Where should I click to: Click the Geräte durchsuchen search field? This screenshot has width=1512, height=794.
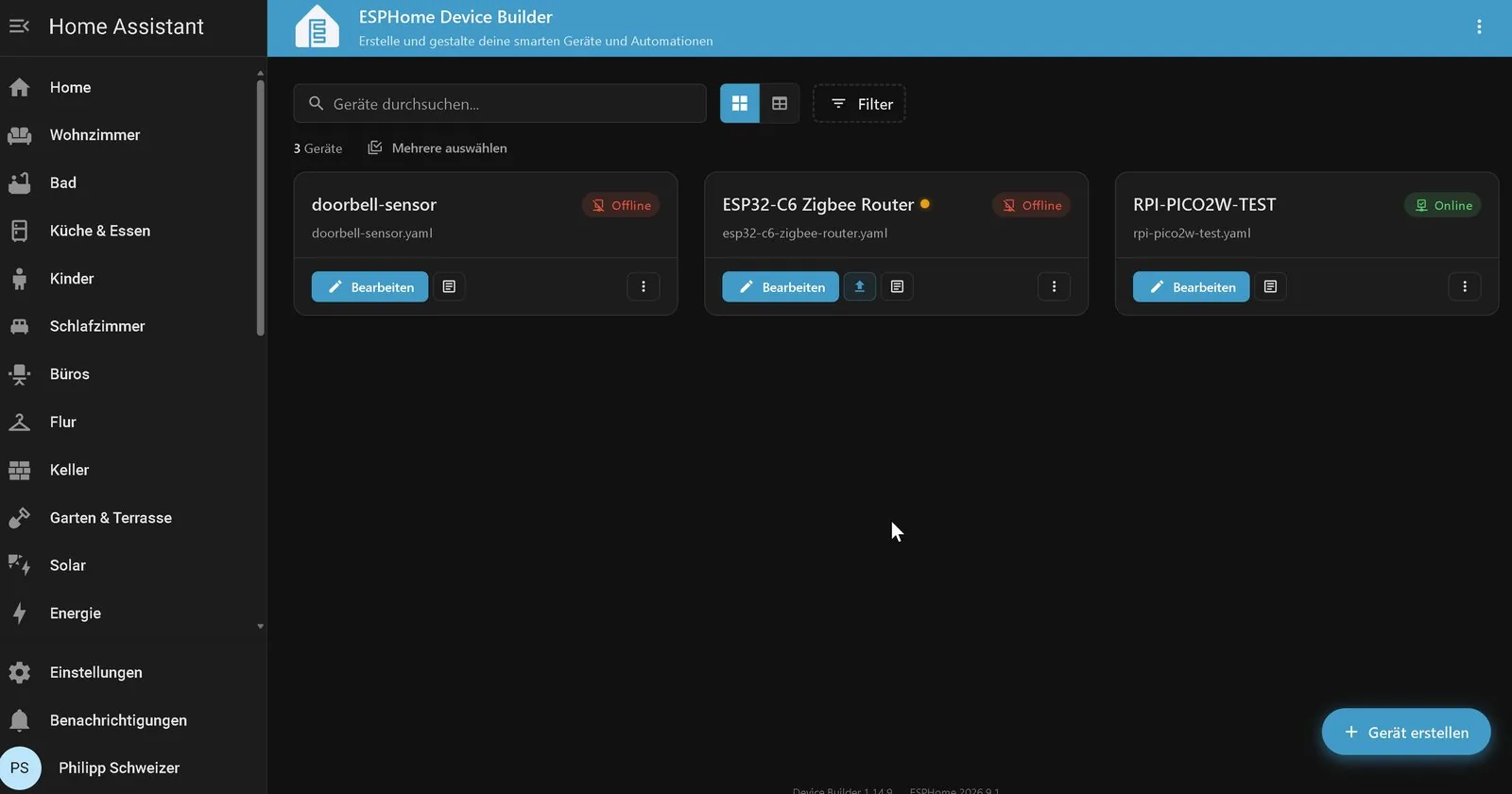(500, 104)
